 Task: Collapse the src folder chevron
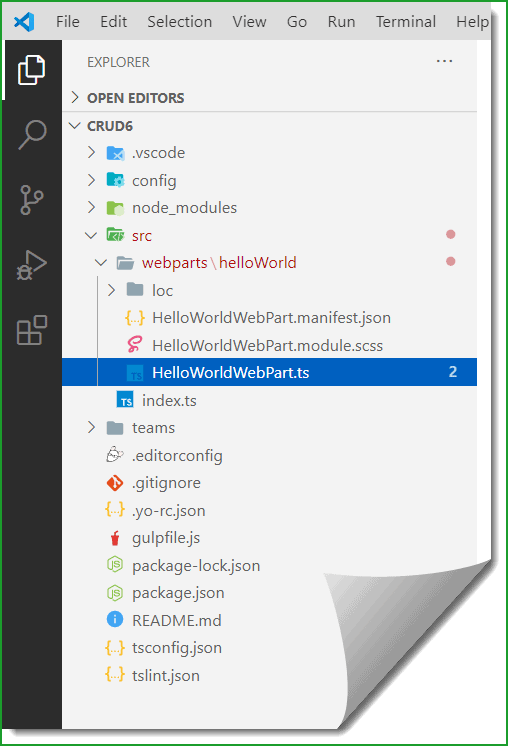click(91, 235)
